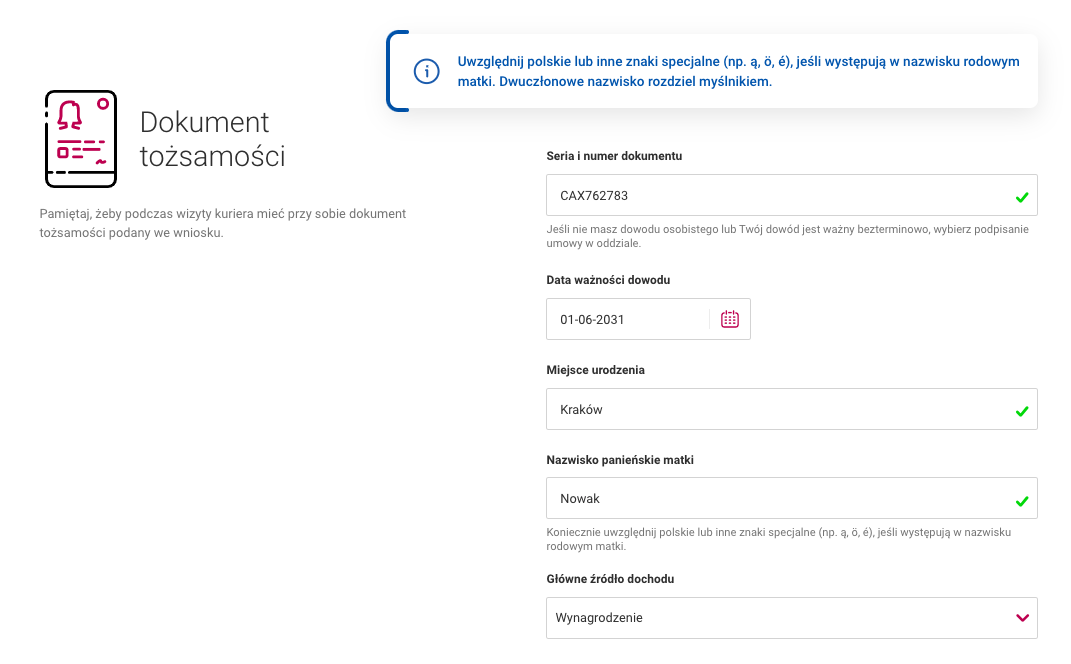
Task: Open the Wynagrodzenie income source combo box
Action: [792, 618]
